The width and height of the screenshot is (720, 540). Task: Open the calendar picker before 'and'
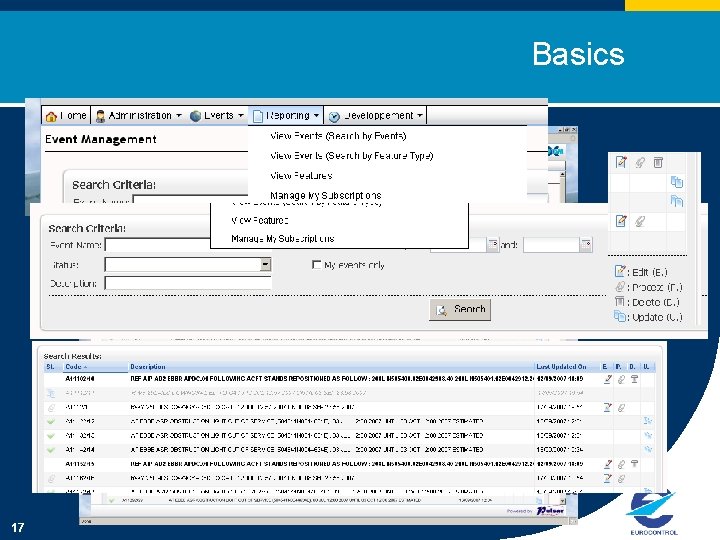[493, 244]
